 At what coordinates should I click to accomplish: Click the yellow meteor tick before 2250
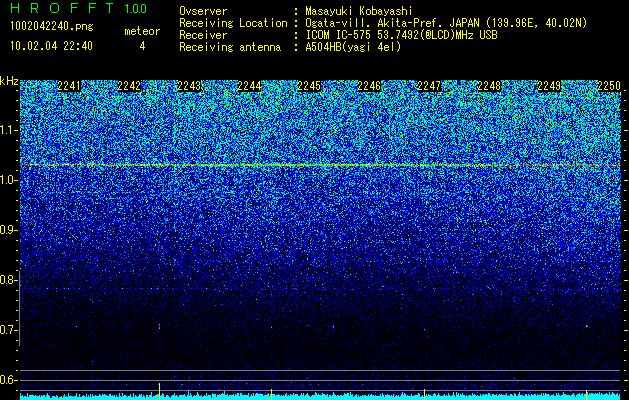(x=586, y=394)
